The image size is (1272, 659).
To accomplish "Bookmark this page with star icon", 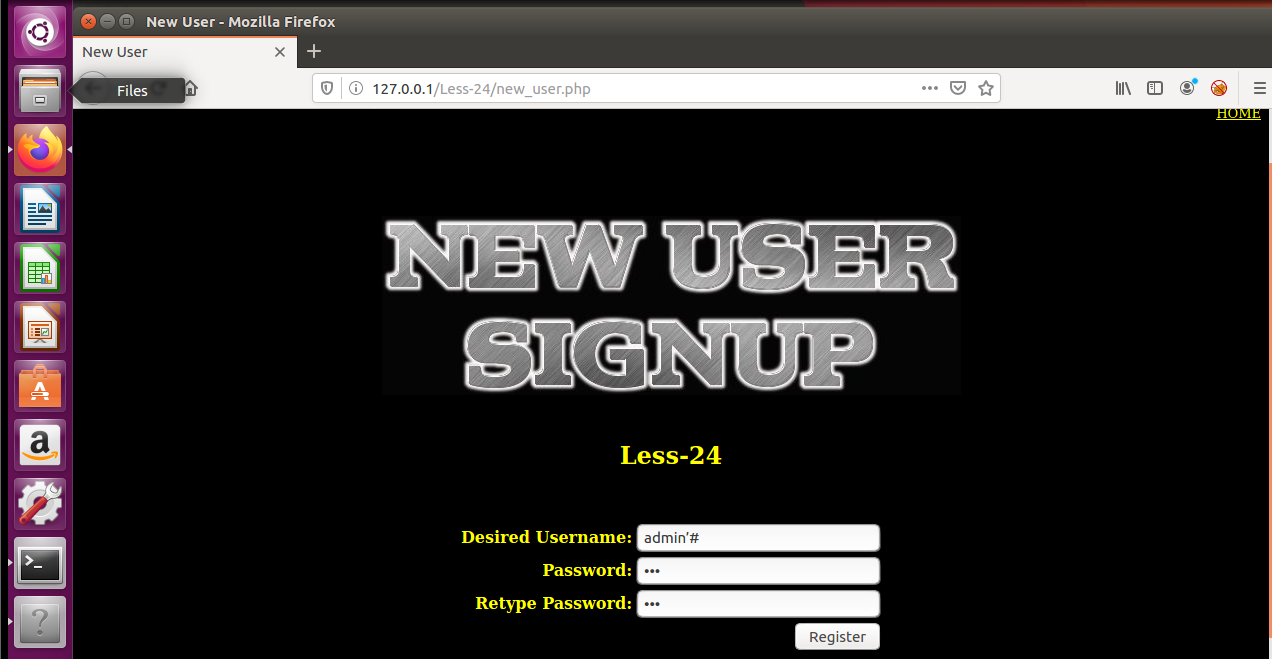I will point(986,88).
